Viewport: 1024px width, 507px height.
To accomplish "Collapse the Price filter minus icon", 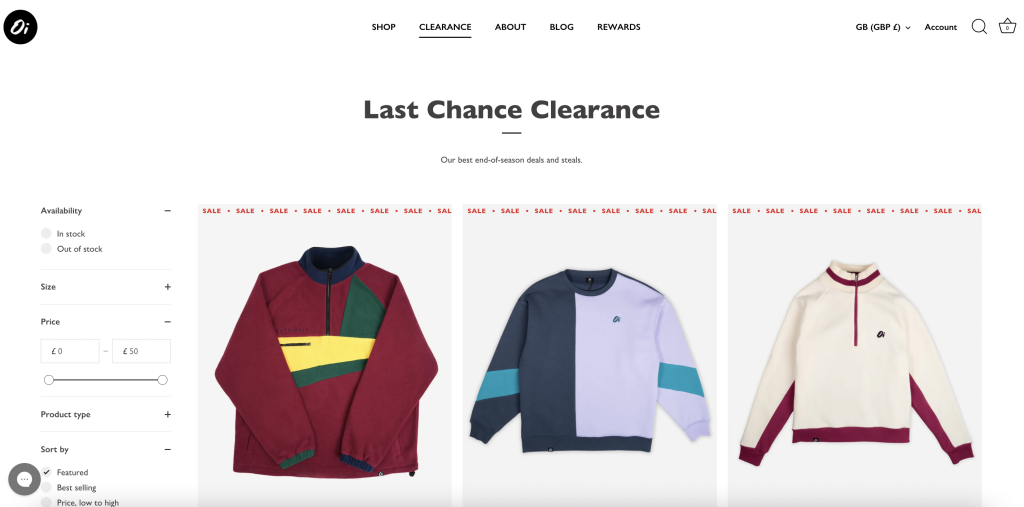I will tap(167, 322).
